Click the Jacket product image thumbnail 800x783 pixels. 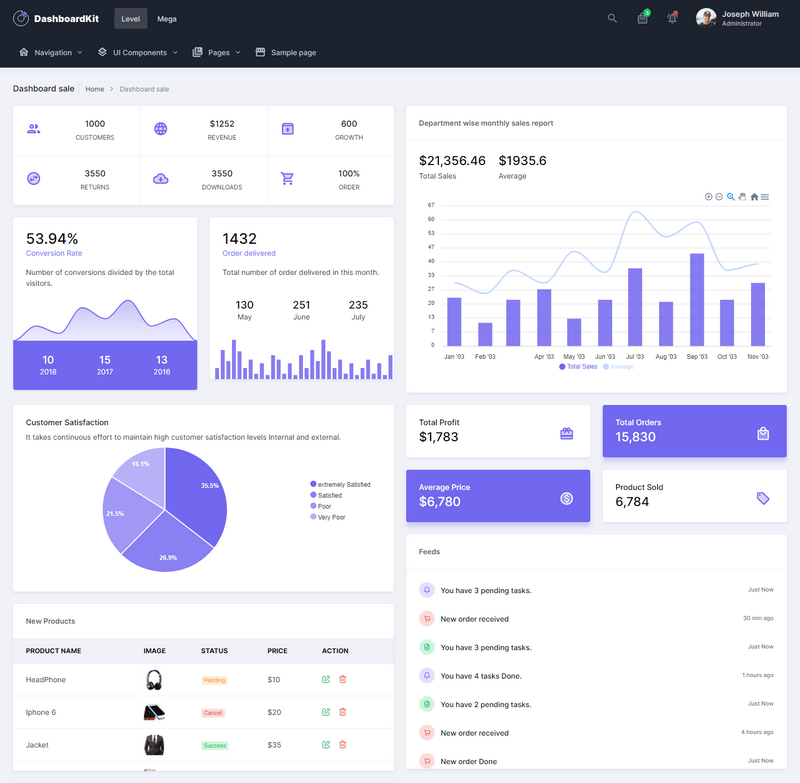(x=154, y=745)
